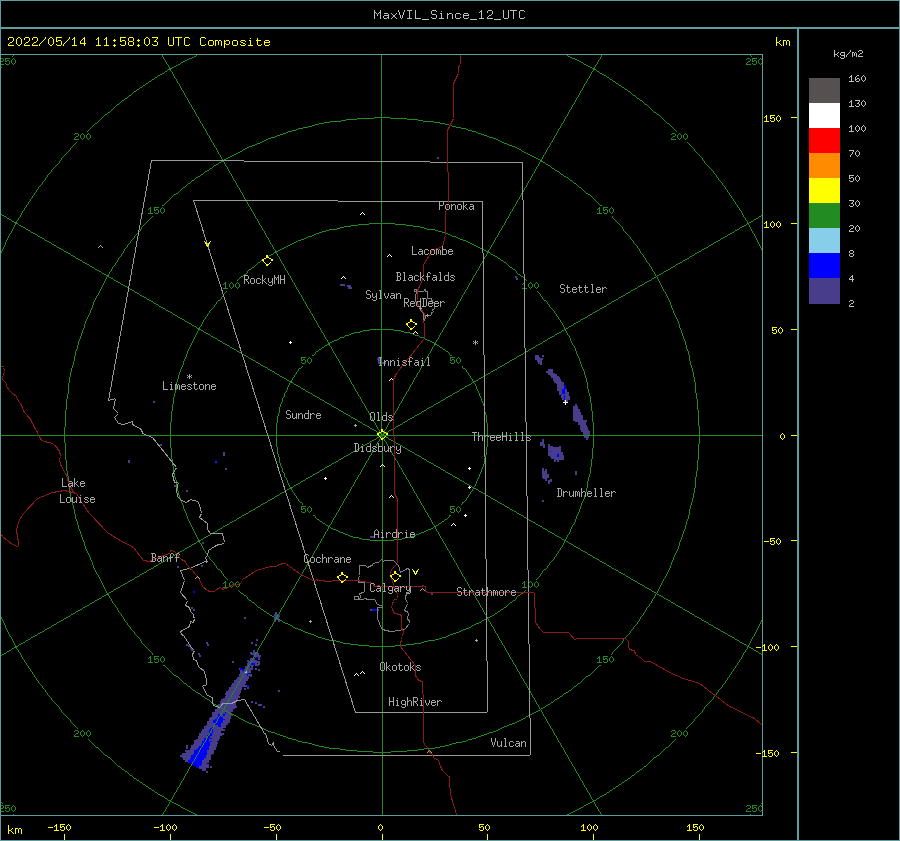Click the 2022/05/14 11:58:03 UTC Composite timestamp
Screen dimensions: 900x841
tap(138, 42)
